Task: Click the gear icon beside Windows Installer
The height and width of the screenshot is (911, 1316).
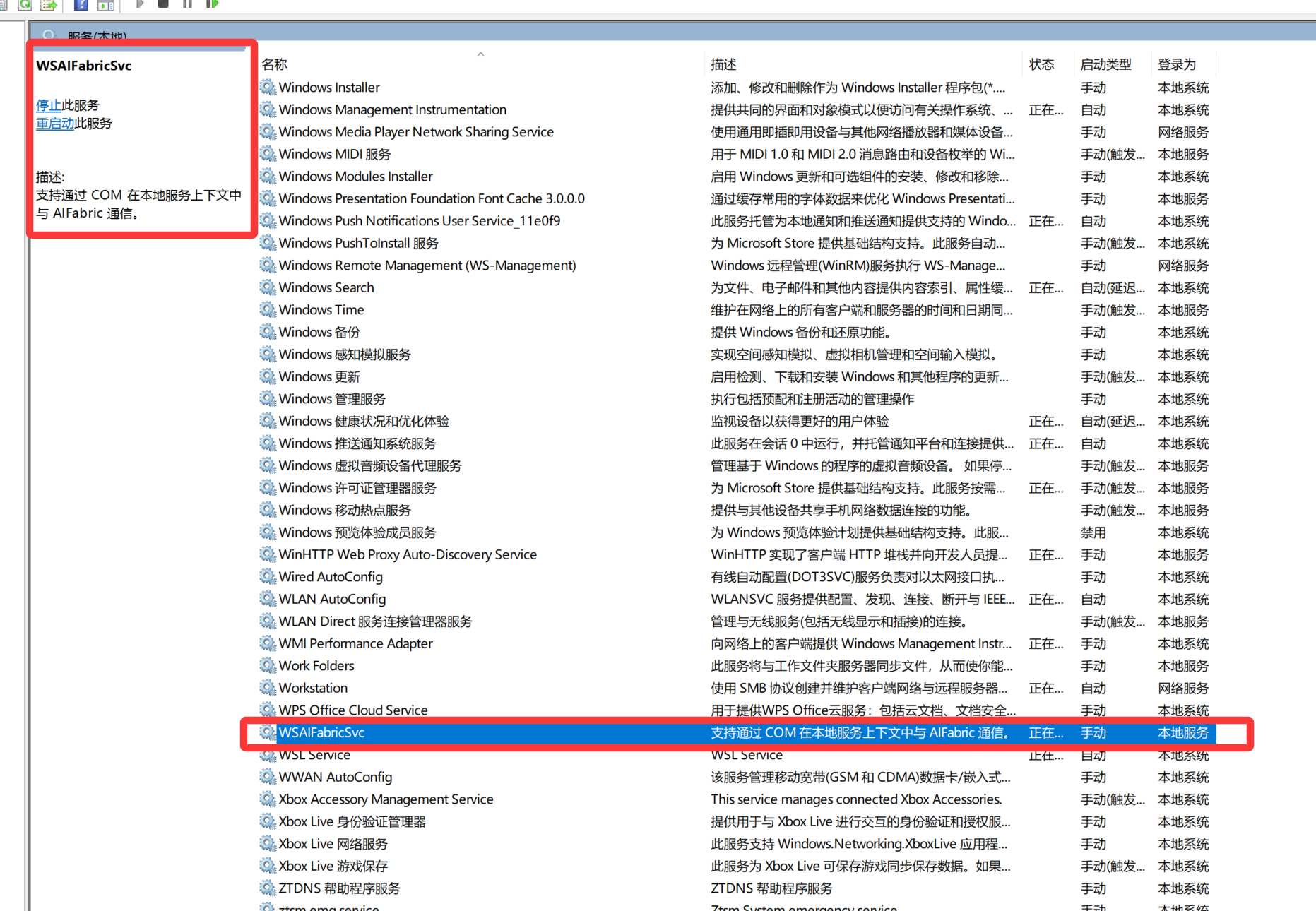Action: pyautogui.click(x=267, y=87)
